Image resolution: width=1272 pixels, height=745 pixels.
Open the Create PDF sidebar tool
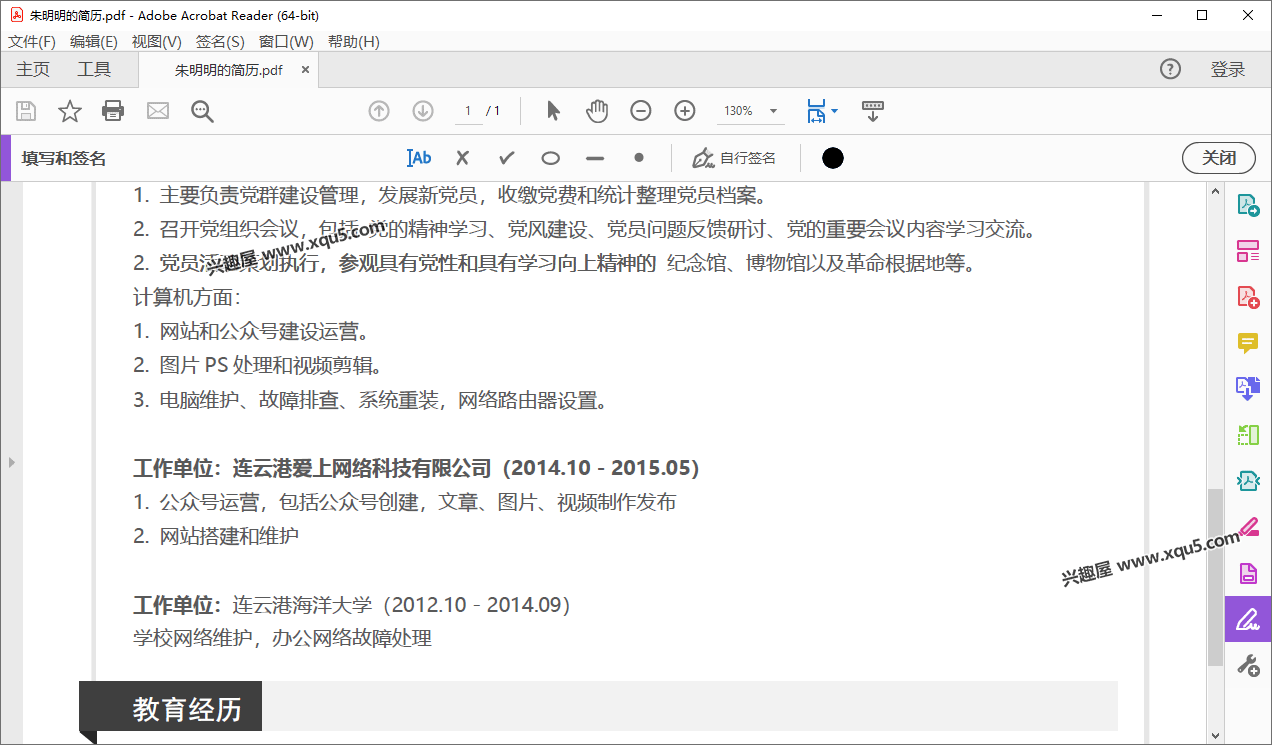1248,297
